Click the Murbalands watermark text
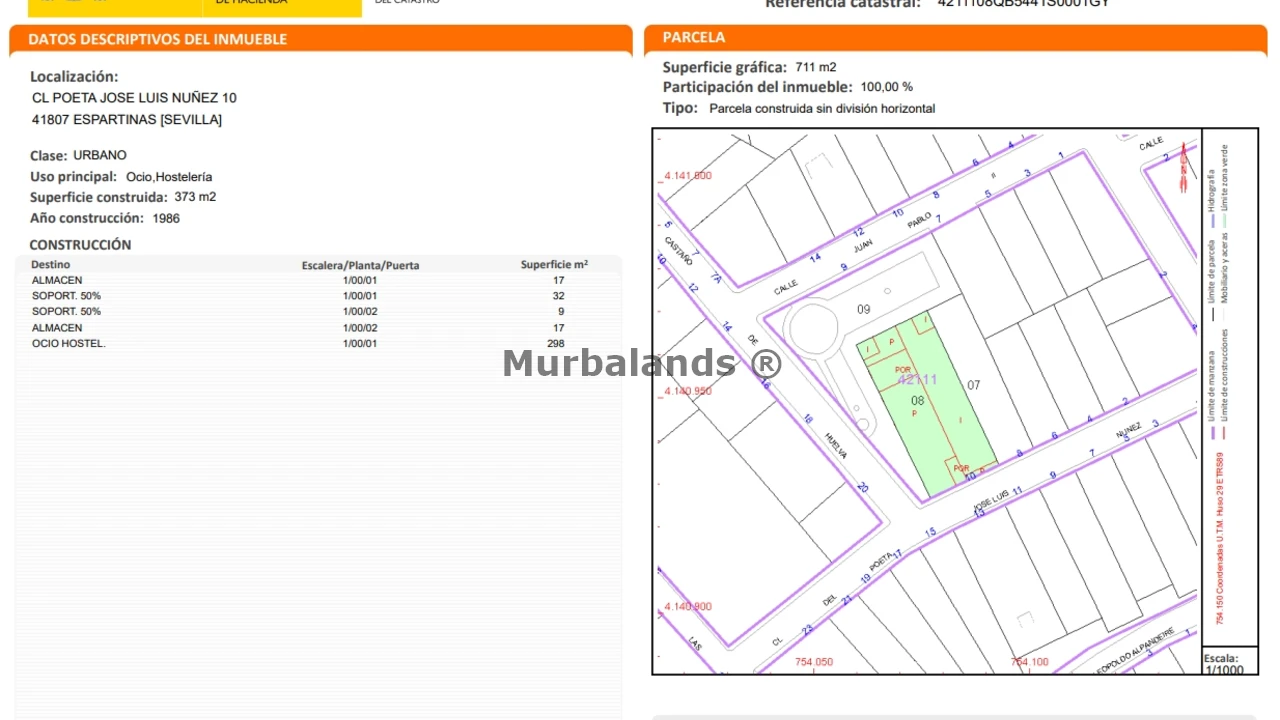 (x=641, y=362)
